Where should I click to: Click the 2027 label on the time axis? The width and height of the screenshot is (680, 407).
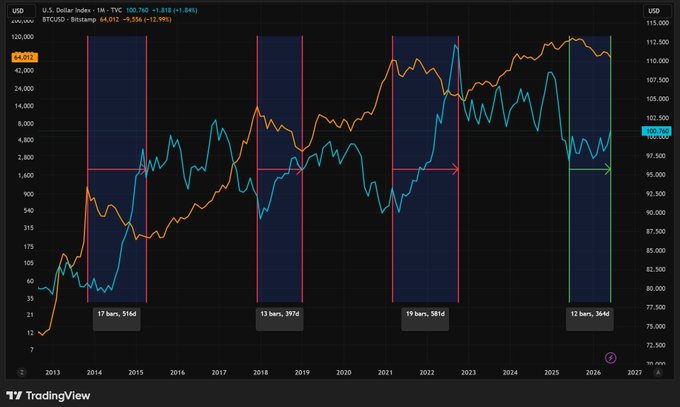tap(635, 373)
